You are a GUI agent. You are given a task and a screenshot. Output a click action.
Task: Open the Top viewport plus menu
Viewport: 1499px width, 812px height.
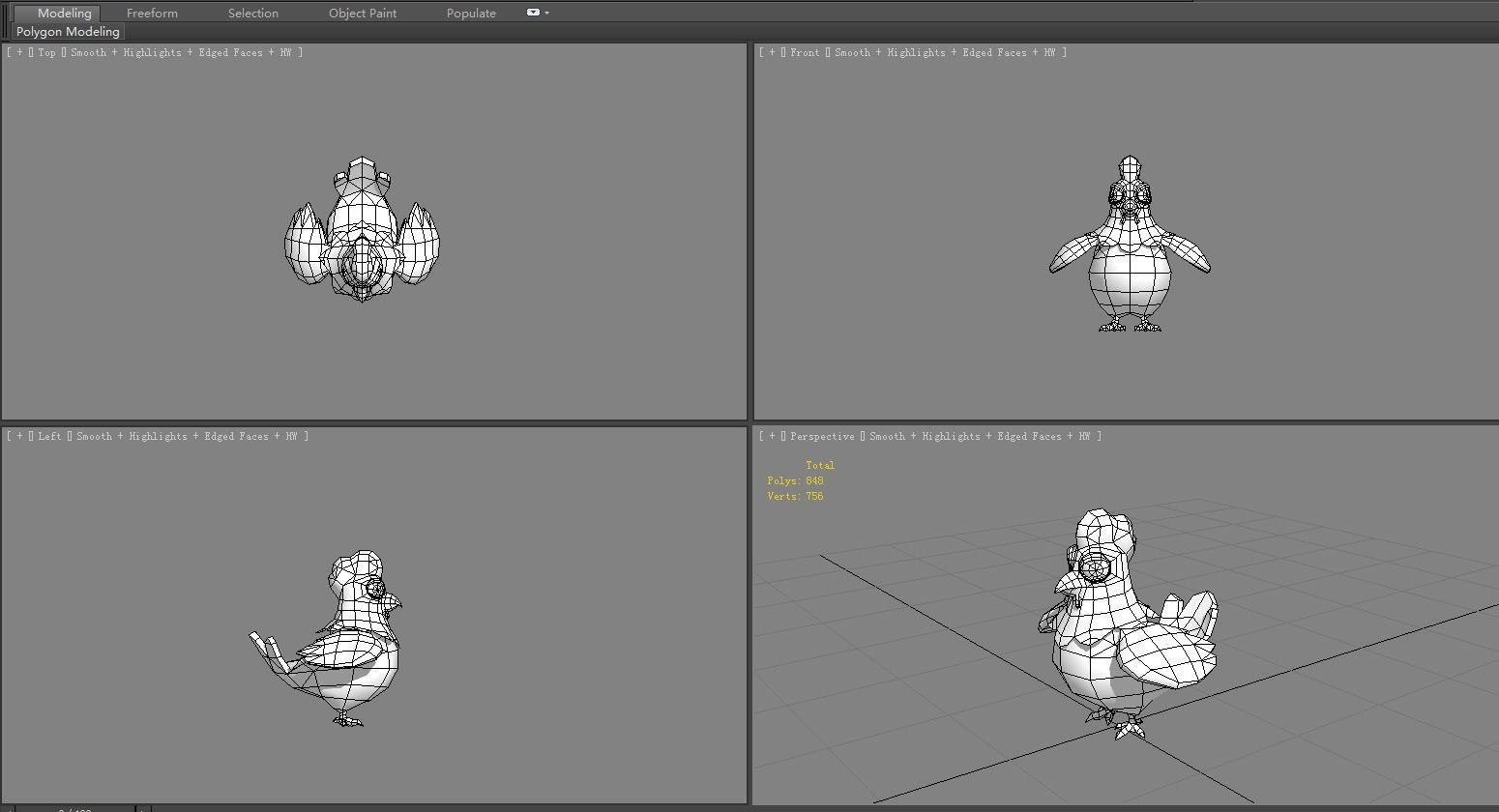pyautogui.click(x=19, y=52)
